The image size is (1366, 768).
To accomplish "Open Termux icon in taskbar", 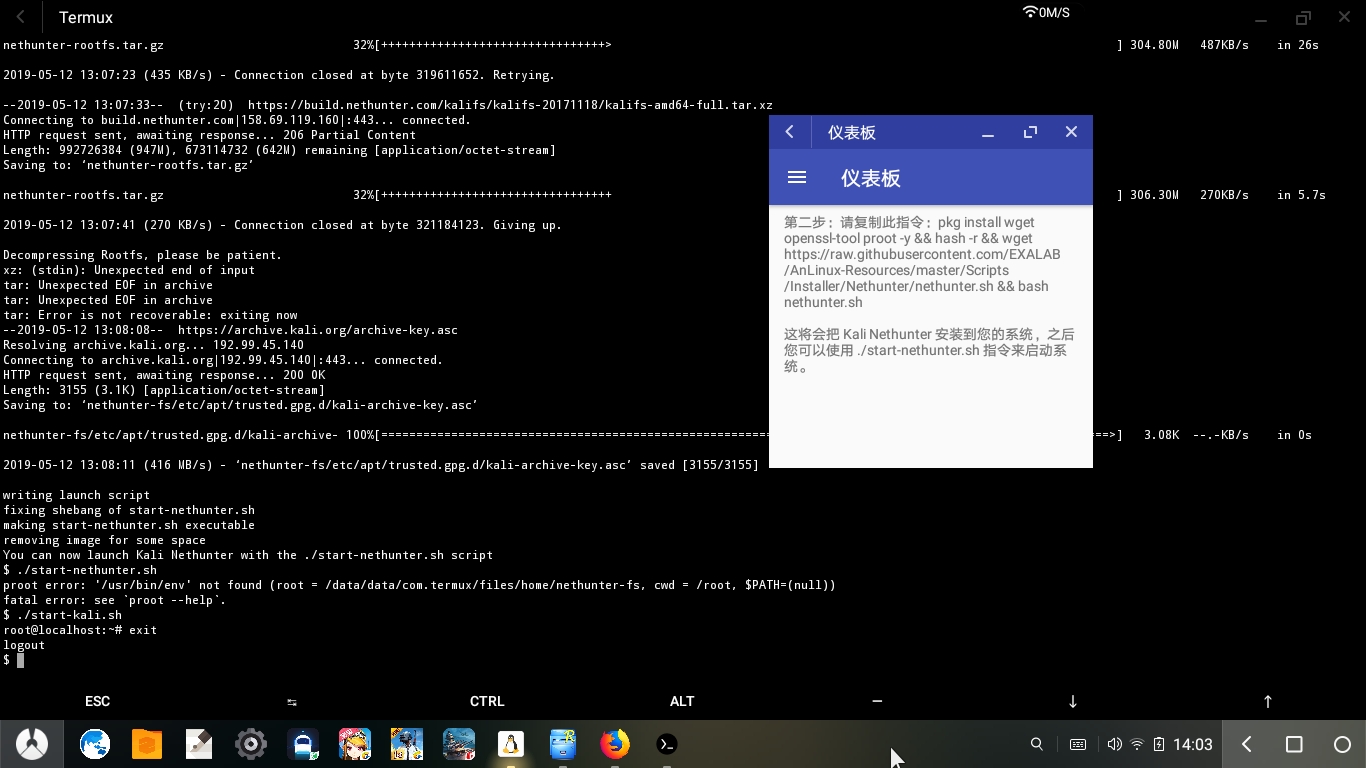I will coord(667,744).
